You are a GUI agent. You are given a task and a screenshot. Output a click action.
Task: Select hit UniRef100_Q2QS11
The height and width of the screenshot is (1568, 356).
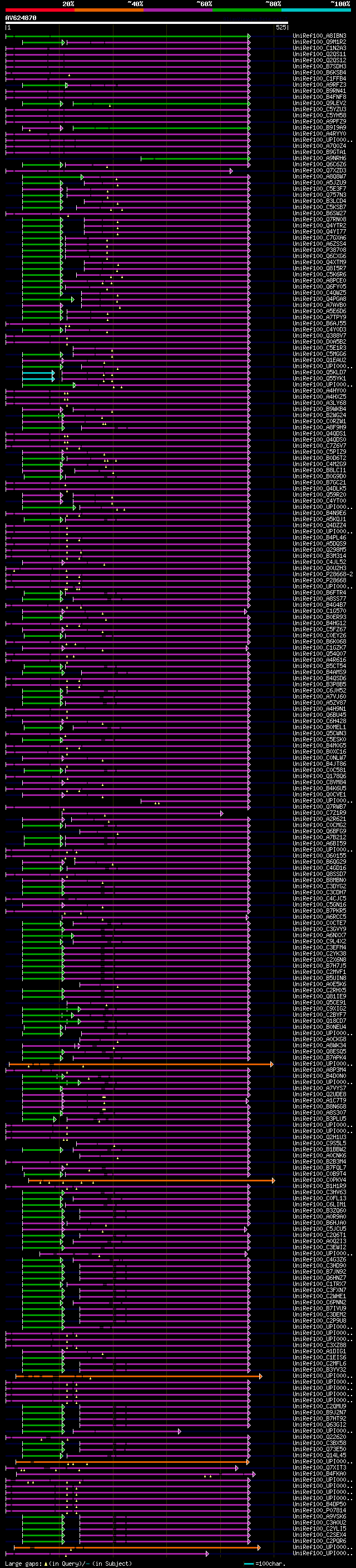[x=319, y=54]
